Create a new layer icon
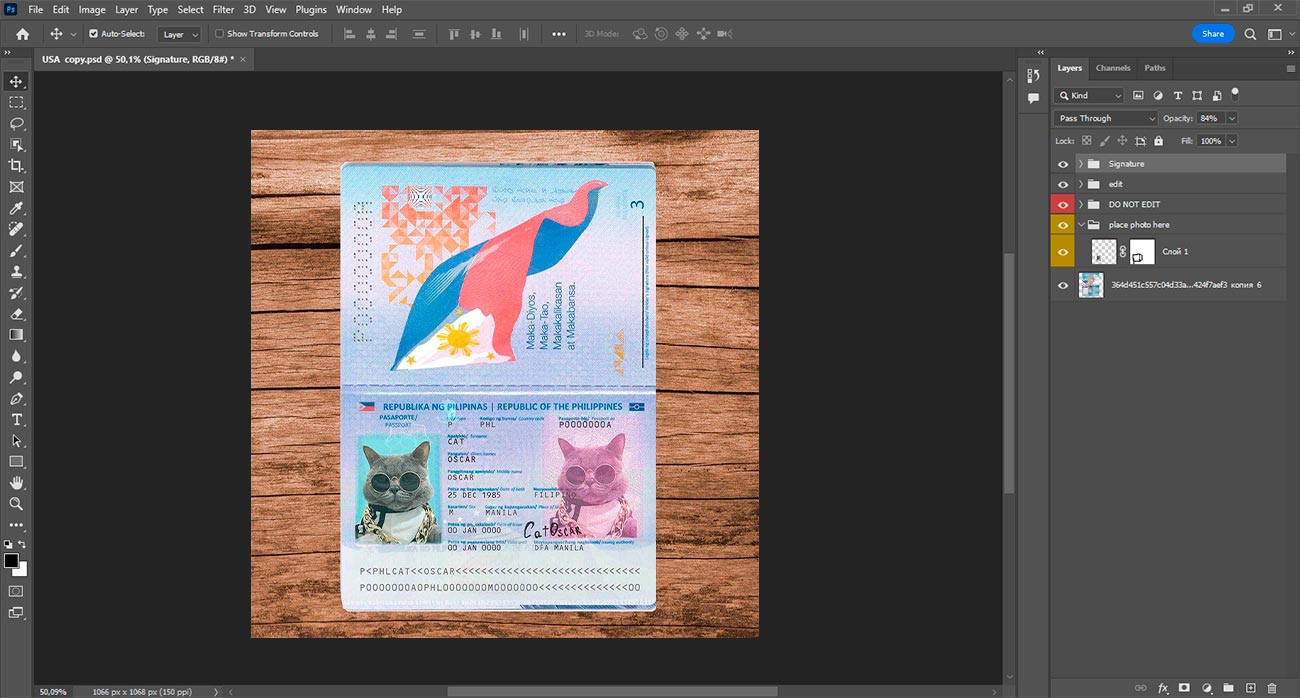This screenshot has width=1300, height=698. [1250, 688]
